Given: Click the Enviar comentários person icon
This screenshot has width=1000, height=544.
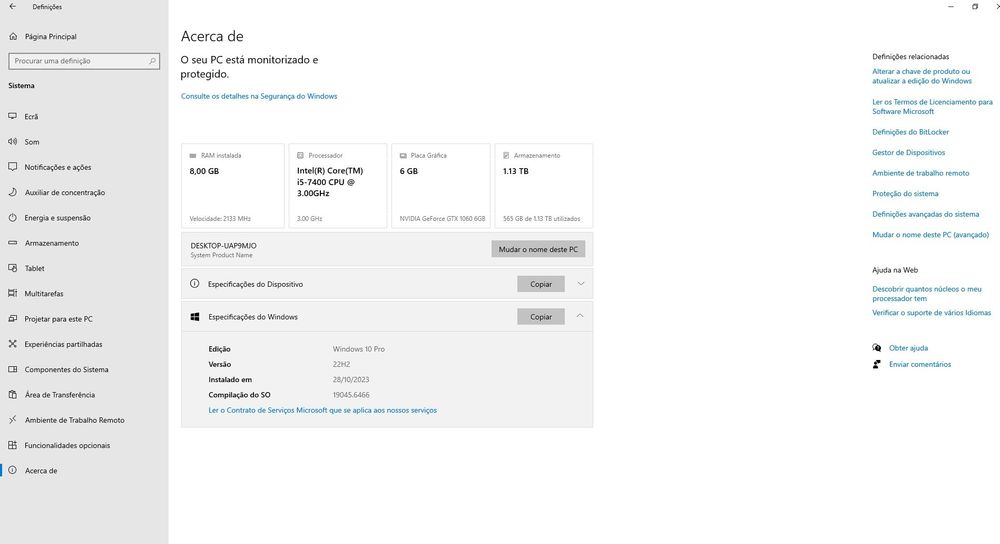Looking at the screenshot, I should (x=877, y=364).
